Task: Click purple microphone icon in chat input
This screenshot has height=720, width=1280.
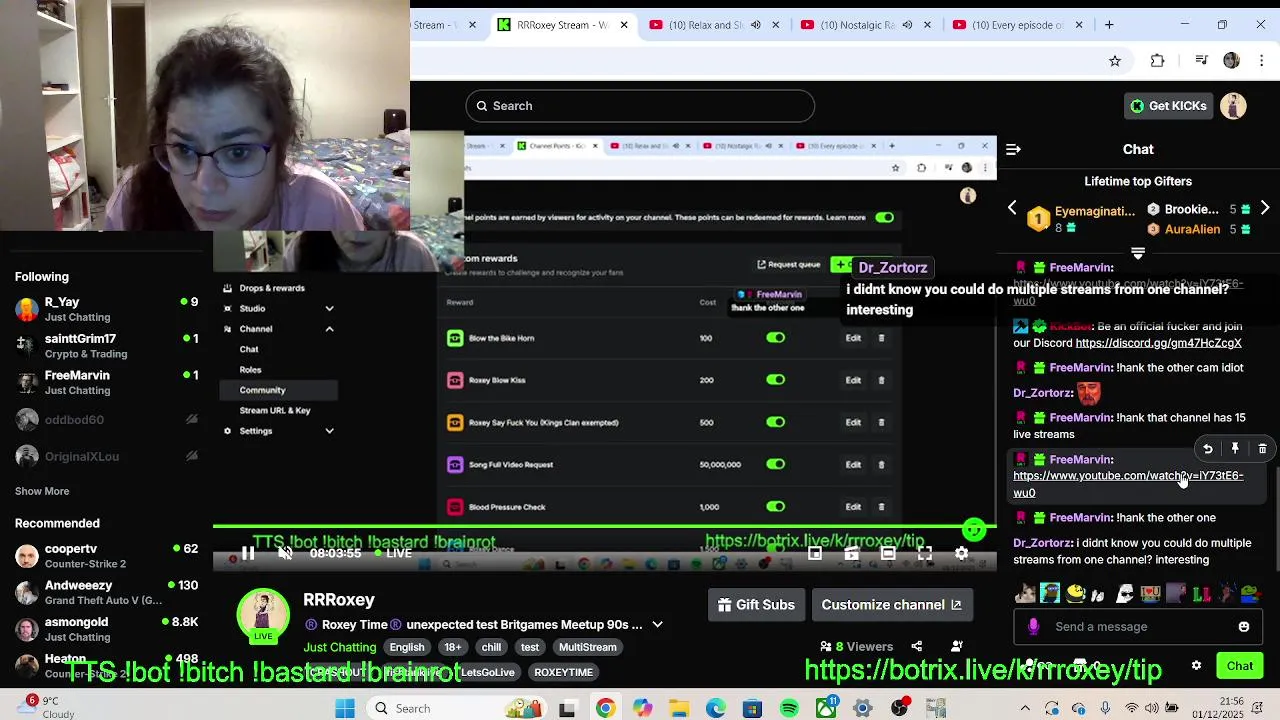Action: (1033, 627)
